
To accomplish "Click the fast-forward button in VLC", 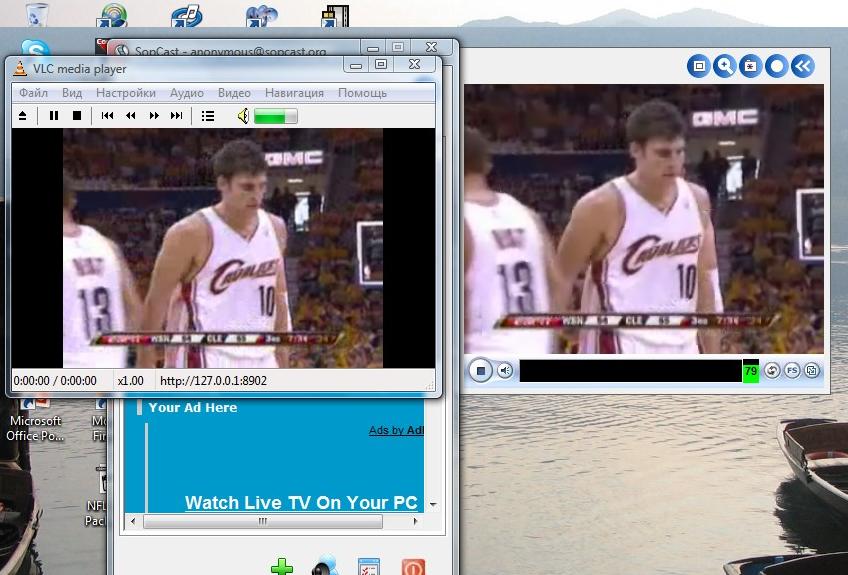I will [154, 116].
